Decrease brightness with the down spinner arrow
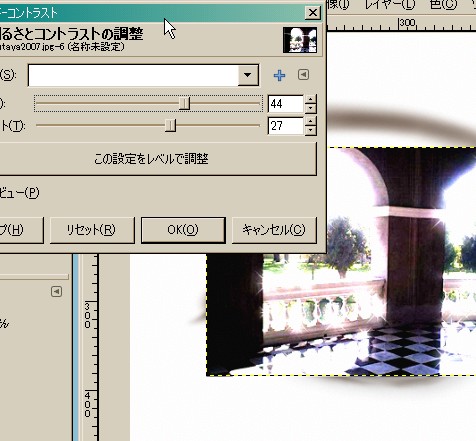 pos(310,108)
